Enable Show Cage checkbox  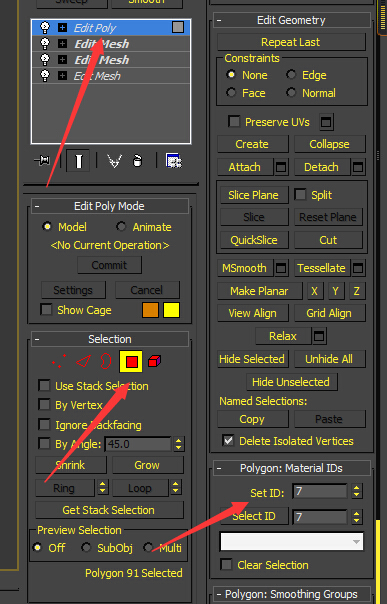point(46,309)
